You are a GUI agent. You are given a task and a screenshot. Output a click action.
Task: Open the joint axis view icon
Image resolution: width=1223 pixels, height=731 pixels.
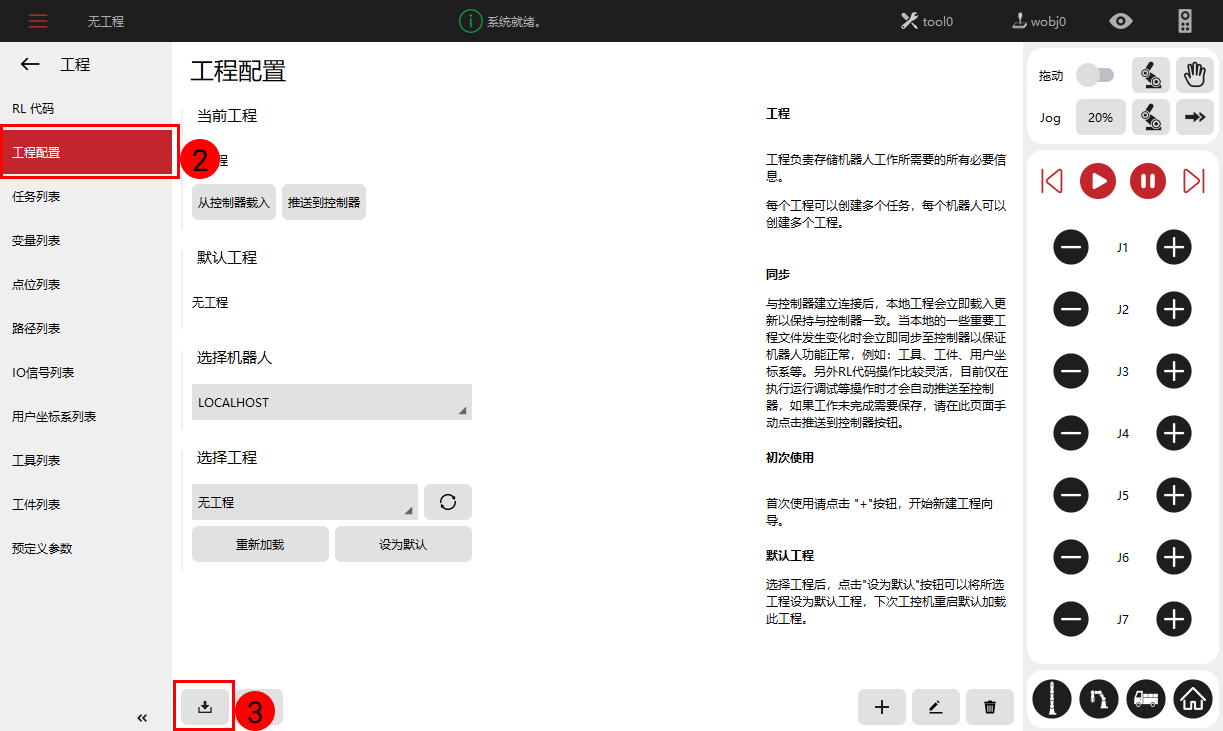1051,699
